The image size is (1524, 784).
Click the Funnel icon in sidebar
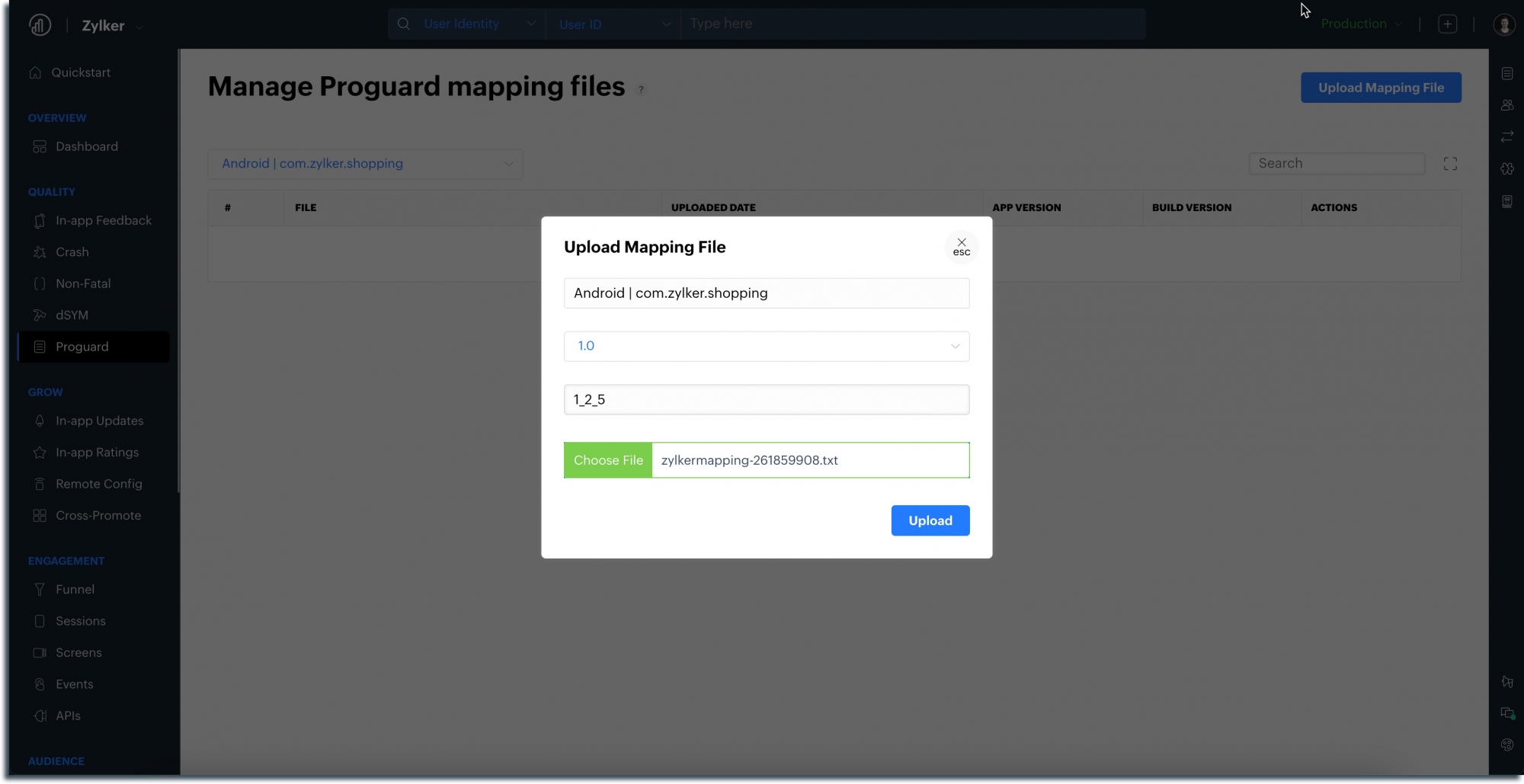coord(40,590)
